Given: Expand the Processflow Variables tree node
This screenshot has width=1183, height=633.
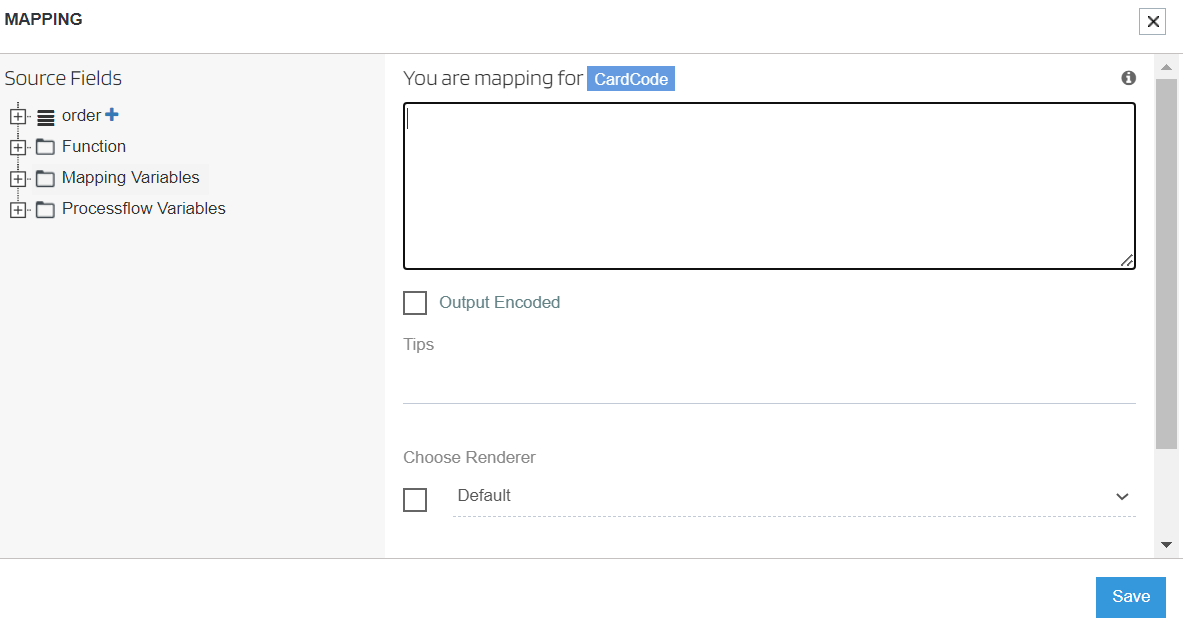Looking at the screenshot, I should click(x=17, y=210).
